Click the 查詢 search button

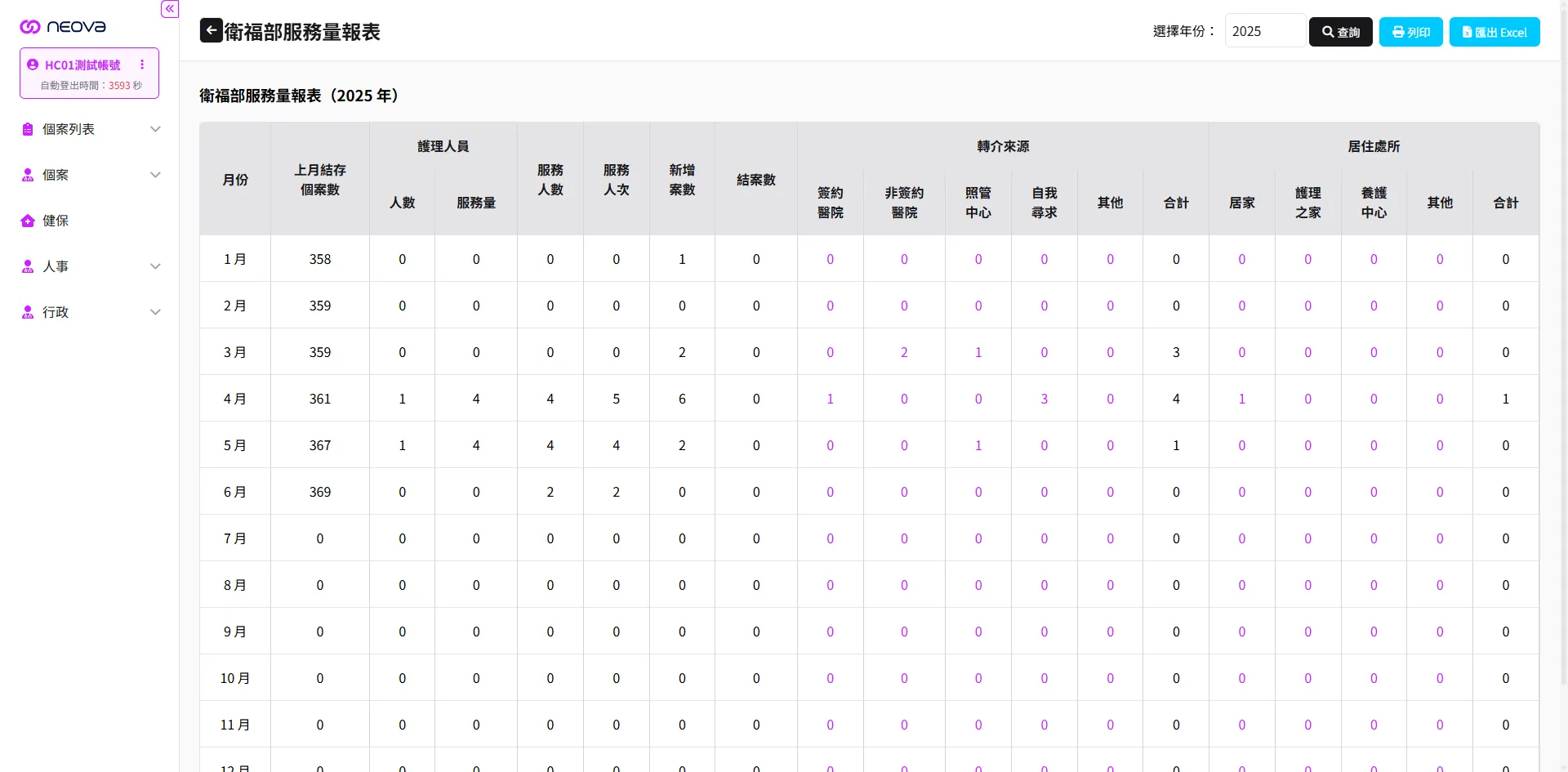(x=1340, y=32)
